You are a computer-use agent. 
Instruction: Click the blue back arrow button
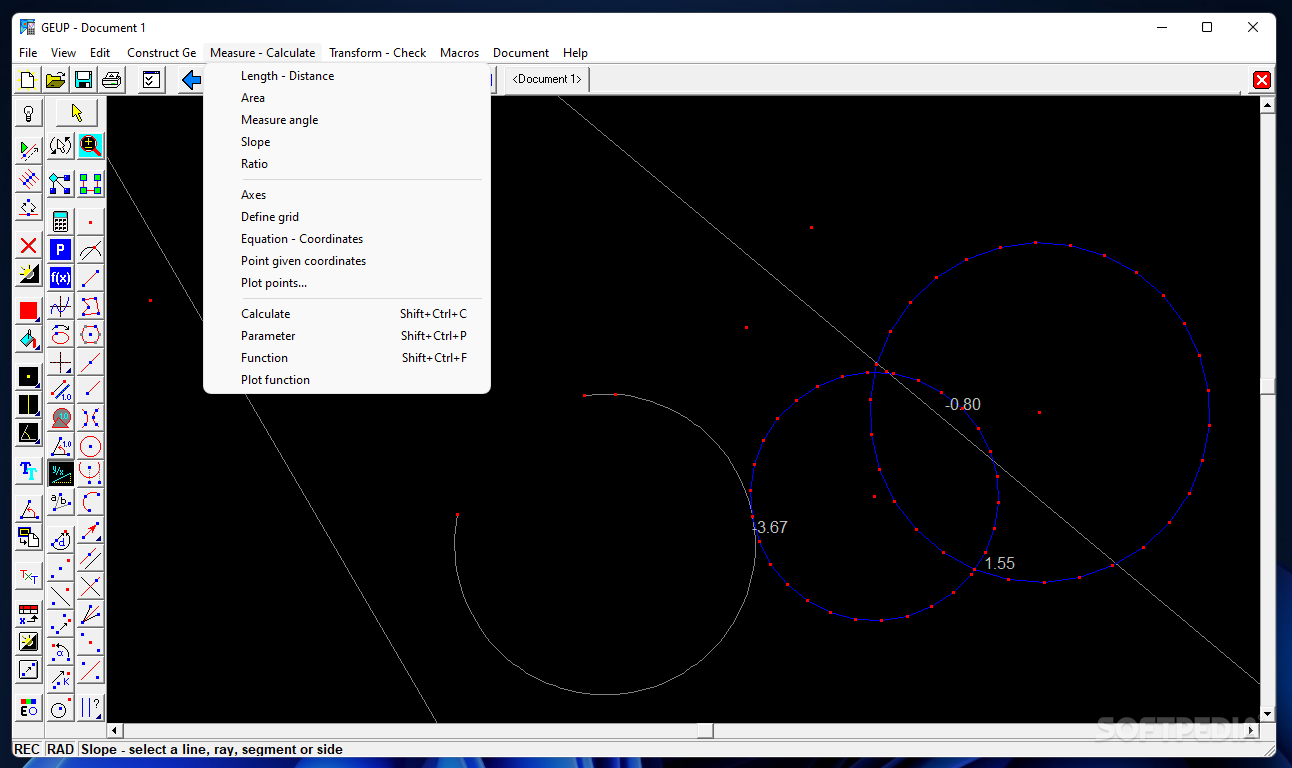[x=191, y=80]
